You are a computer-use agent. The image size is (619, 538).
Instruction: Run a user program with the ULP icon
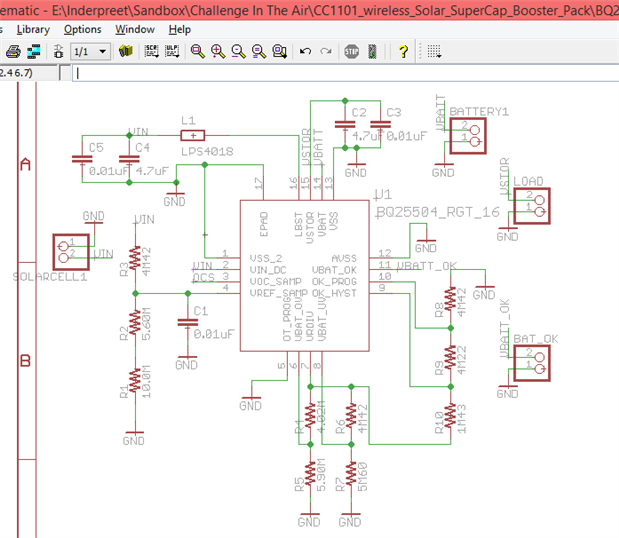(170, 50)
